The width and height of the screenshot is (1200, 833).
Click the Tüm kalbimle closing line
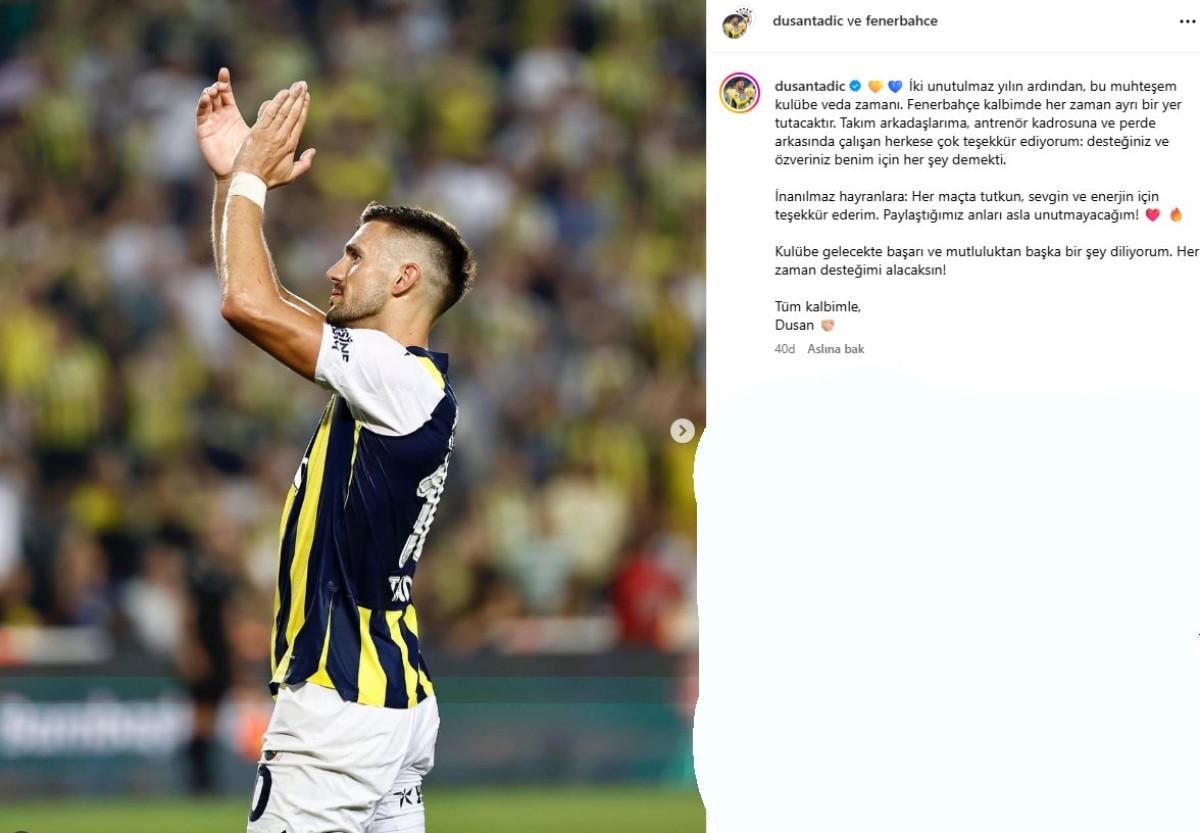[817, 307]
